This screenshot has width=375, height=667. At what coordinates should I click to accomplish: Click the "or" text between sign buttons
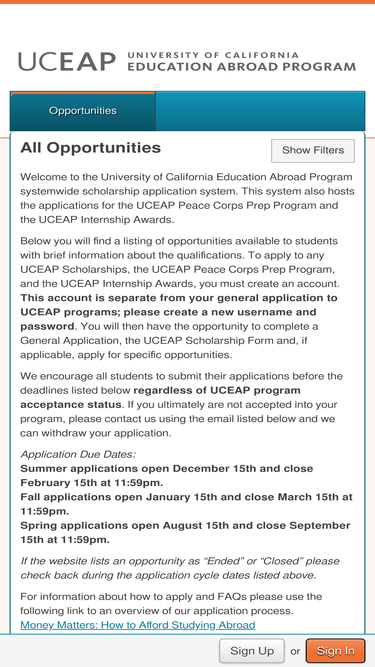click(295, 651)
